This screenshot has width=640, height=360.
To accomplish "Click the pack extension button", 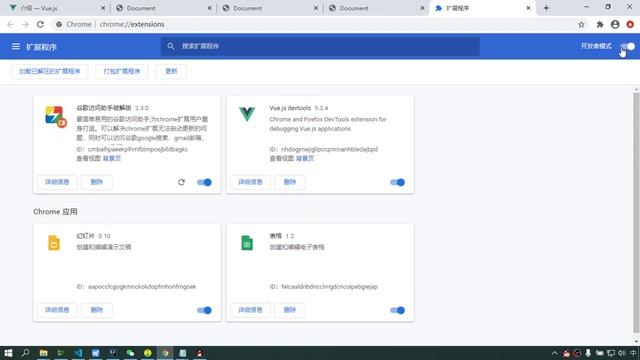I will pyautogui.click(x=122, y=71).
